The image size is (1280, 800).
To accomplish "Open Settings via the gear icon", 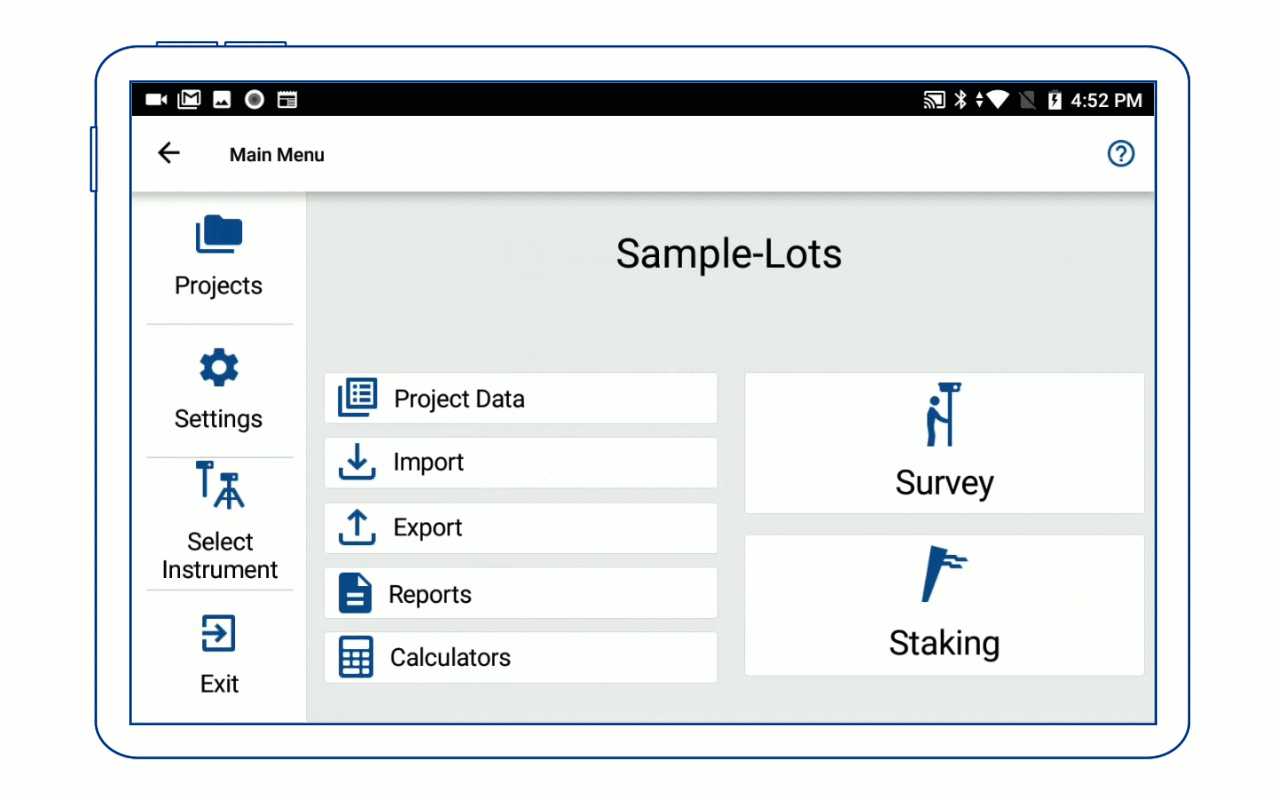I will [x=219, y=368].
